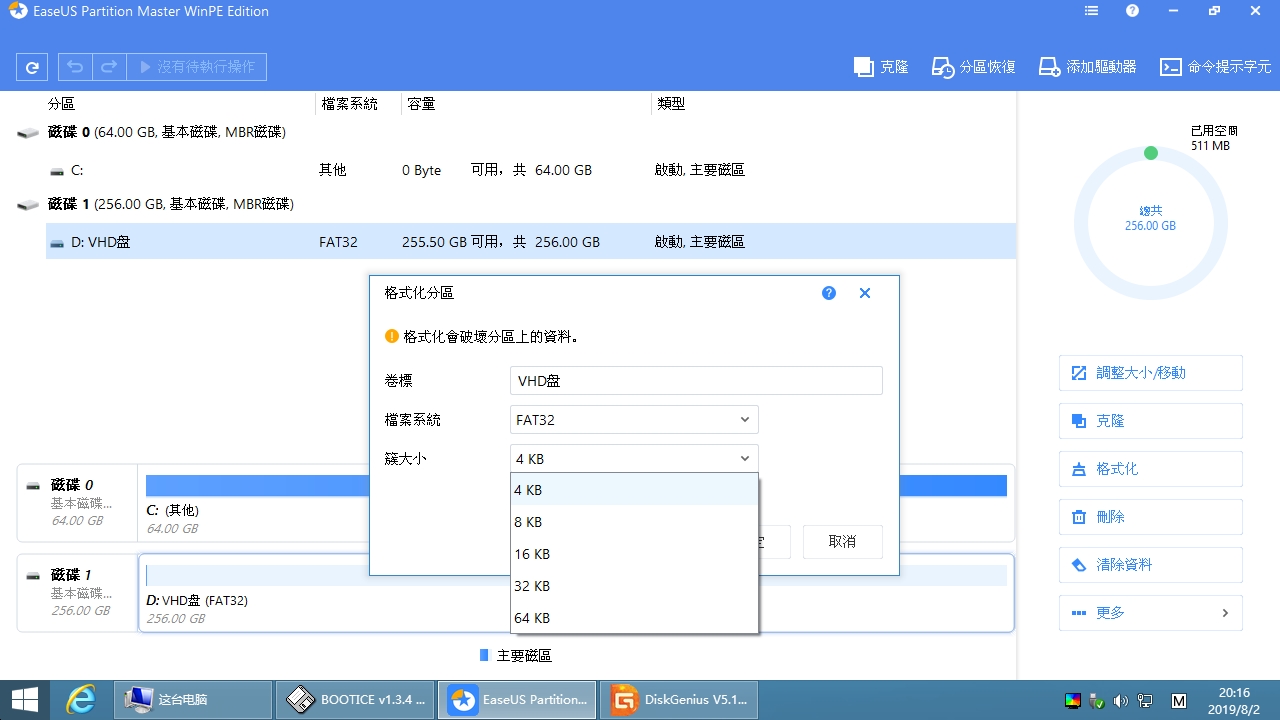Click the M input method indicator

pyautogui.click(x=1179, y=700)
